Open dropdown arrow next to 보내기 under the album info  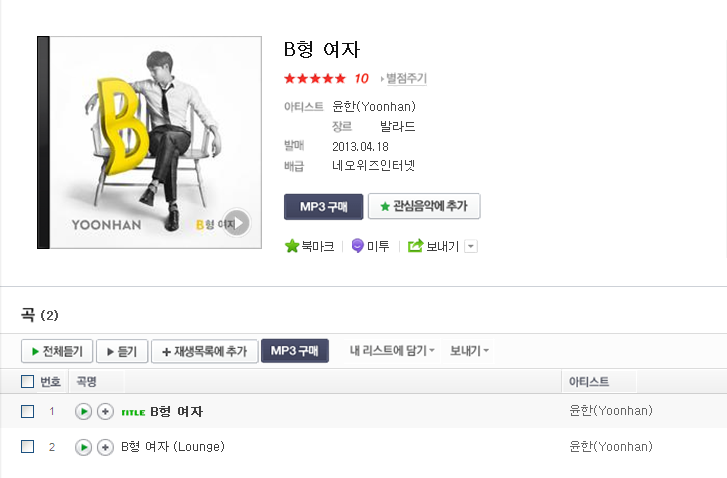tap(471, 246)
